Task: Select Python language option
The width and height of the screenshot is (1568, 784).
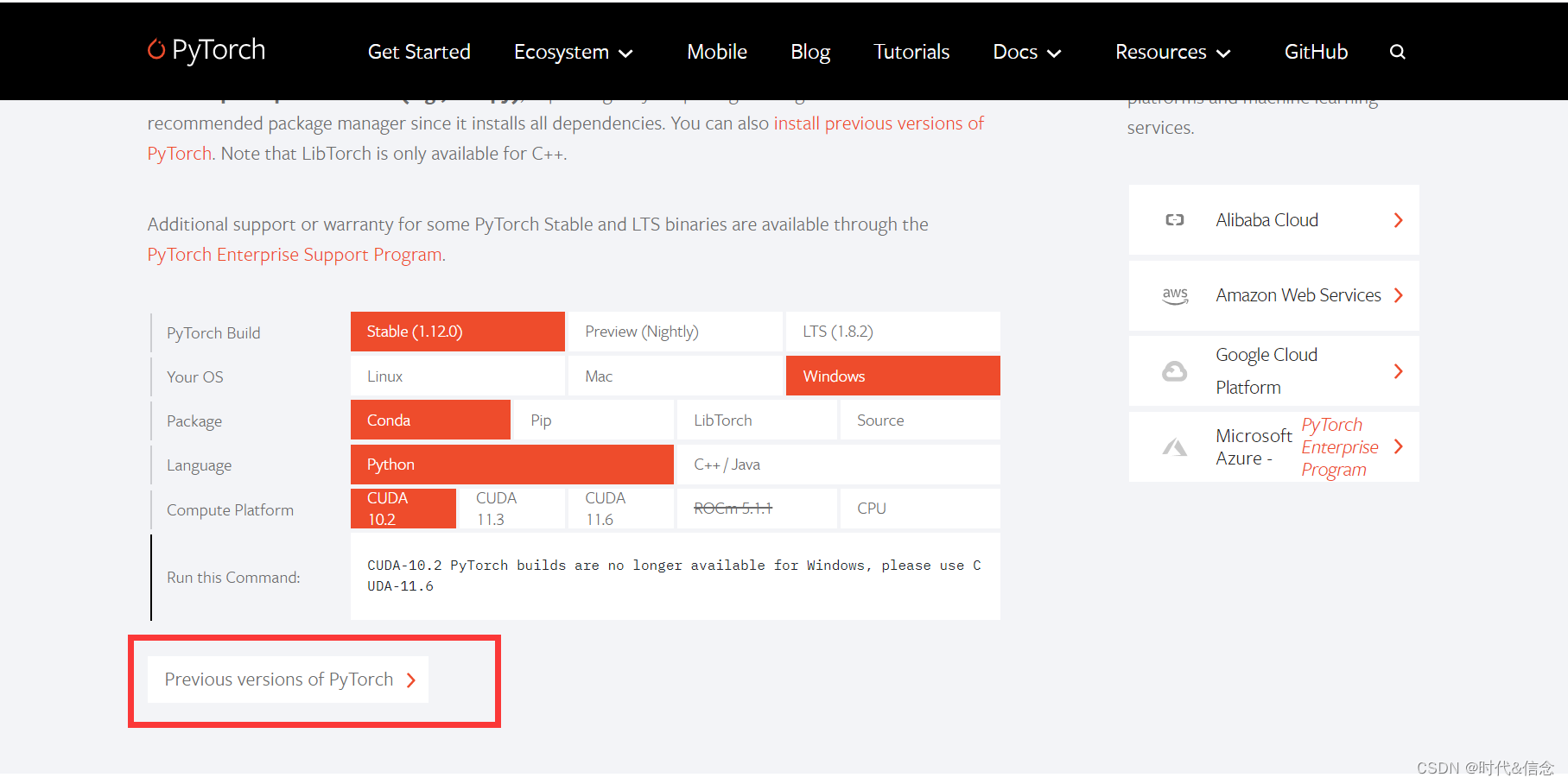Action: pyautogui.click(x=512, y=465)
